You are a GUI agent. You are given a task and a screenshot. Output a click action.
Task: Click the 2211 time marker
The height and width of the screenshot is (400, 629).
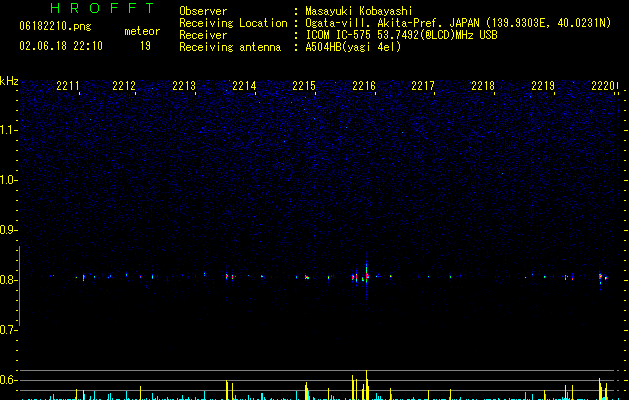pos(67,86)
